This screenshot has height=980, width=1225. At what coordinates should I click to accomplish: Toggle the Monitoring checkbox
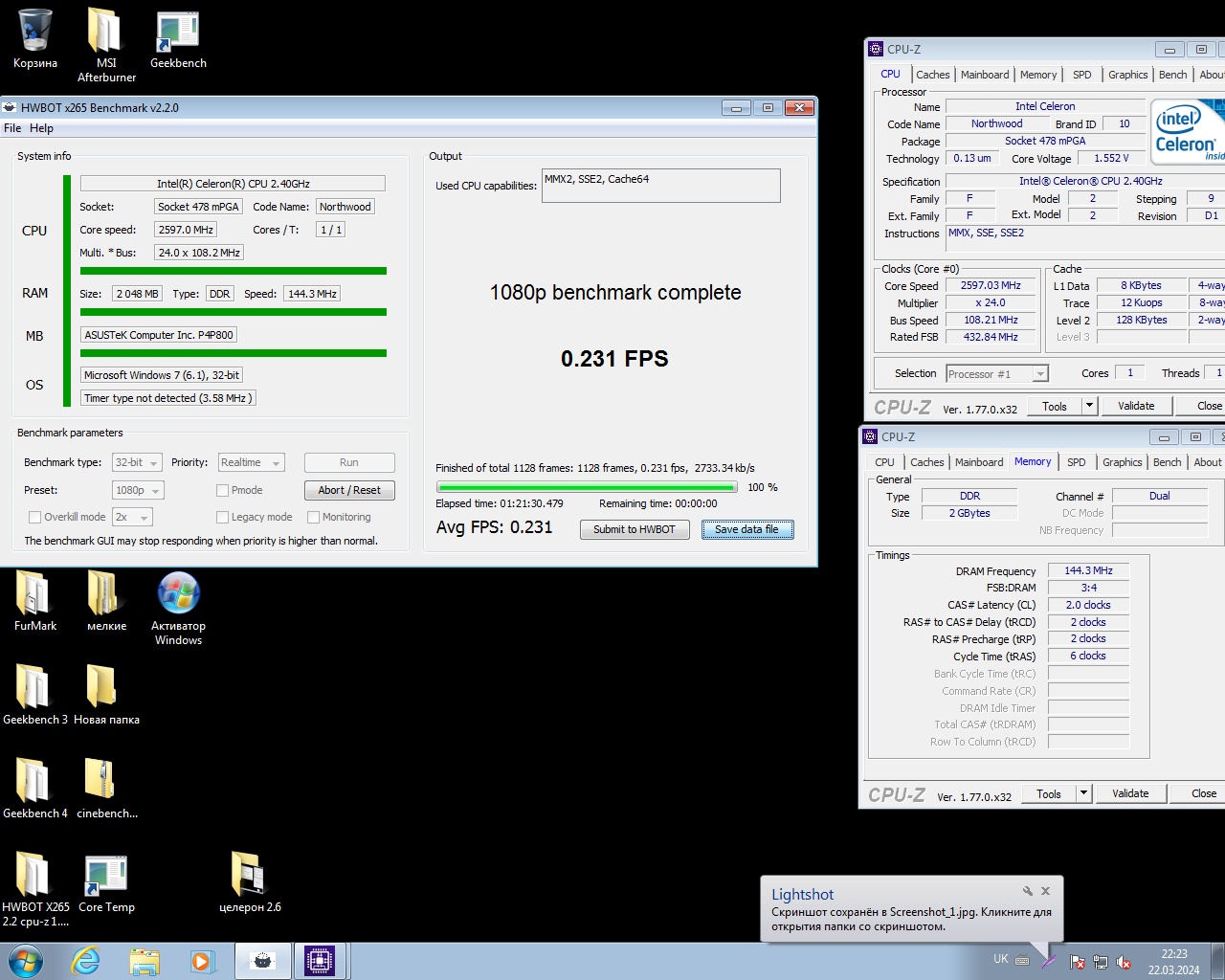pyautogui.click(x=313, y=517)
